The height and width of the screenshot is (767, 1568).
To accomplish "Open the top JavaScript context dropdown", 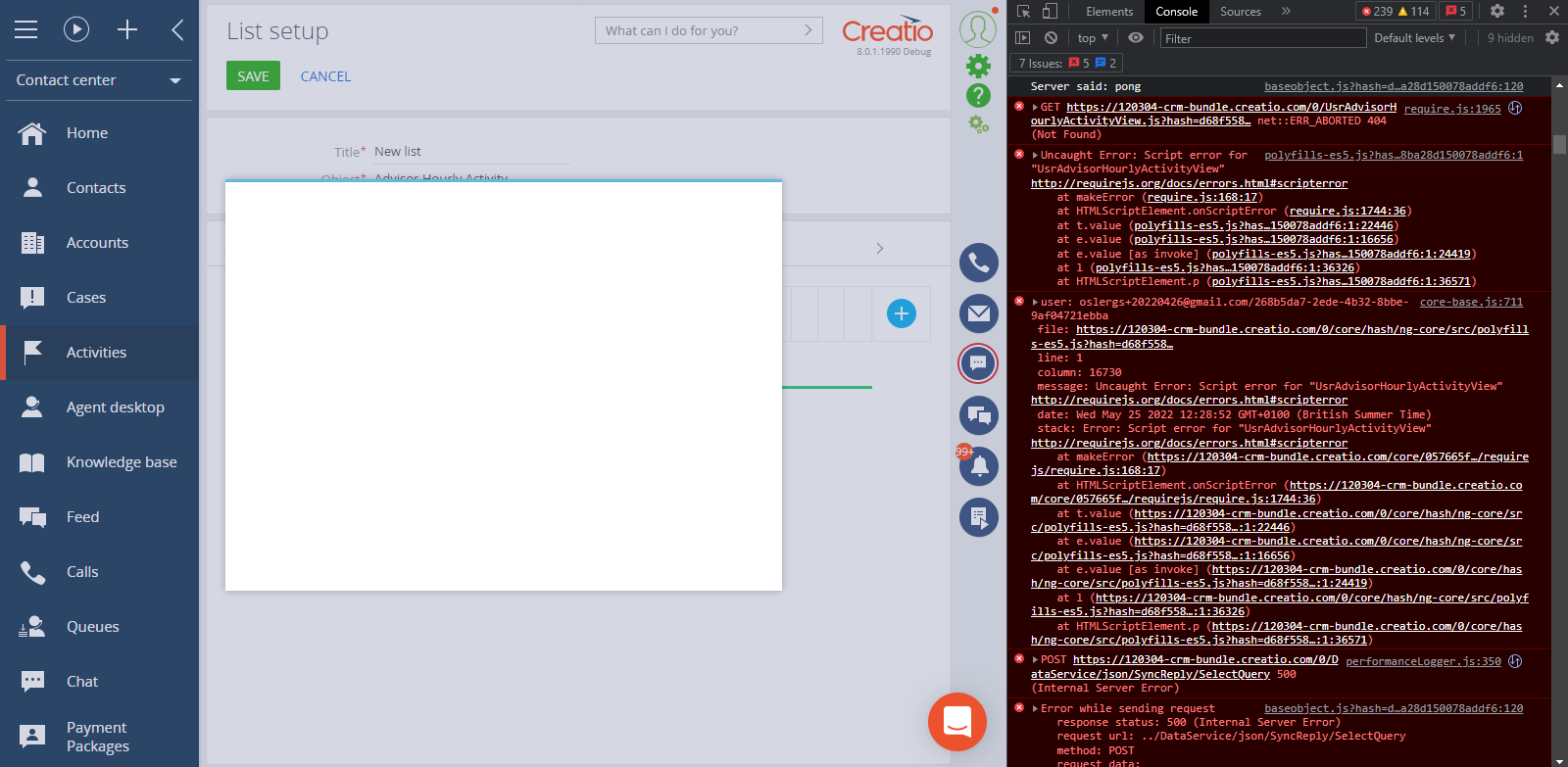I will (x=1093, y=38).
